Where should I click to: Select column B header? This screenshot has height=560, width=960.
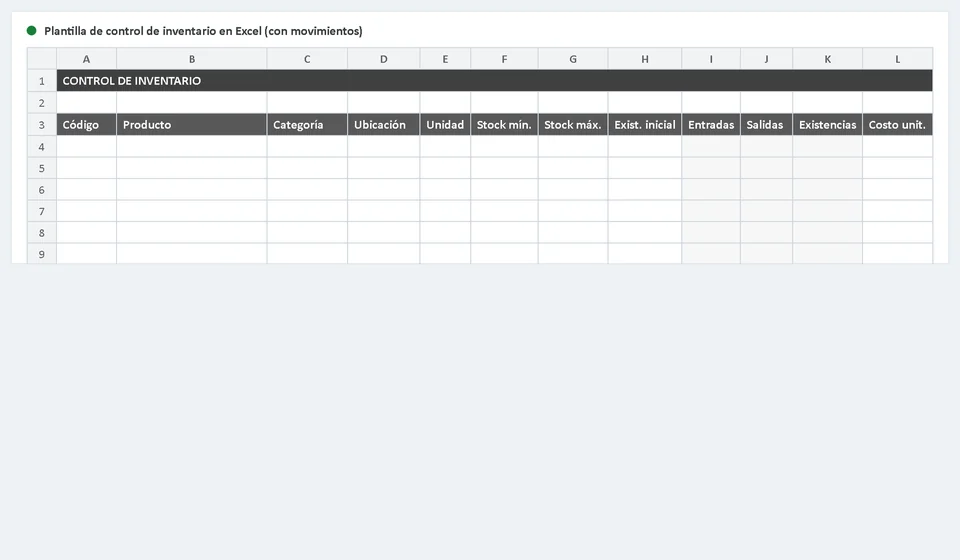[x=192, y=59]
